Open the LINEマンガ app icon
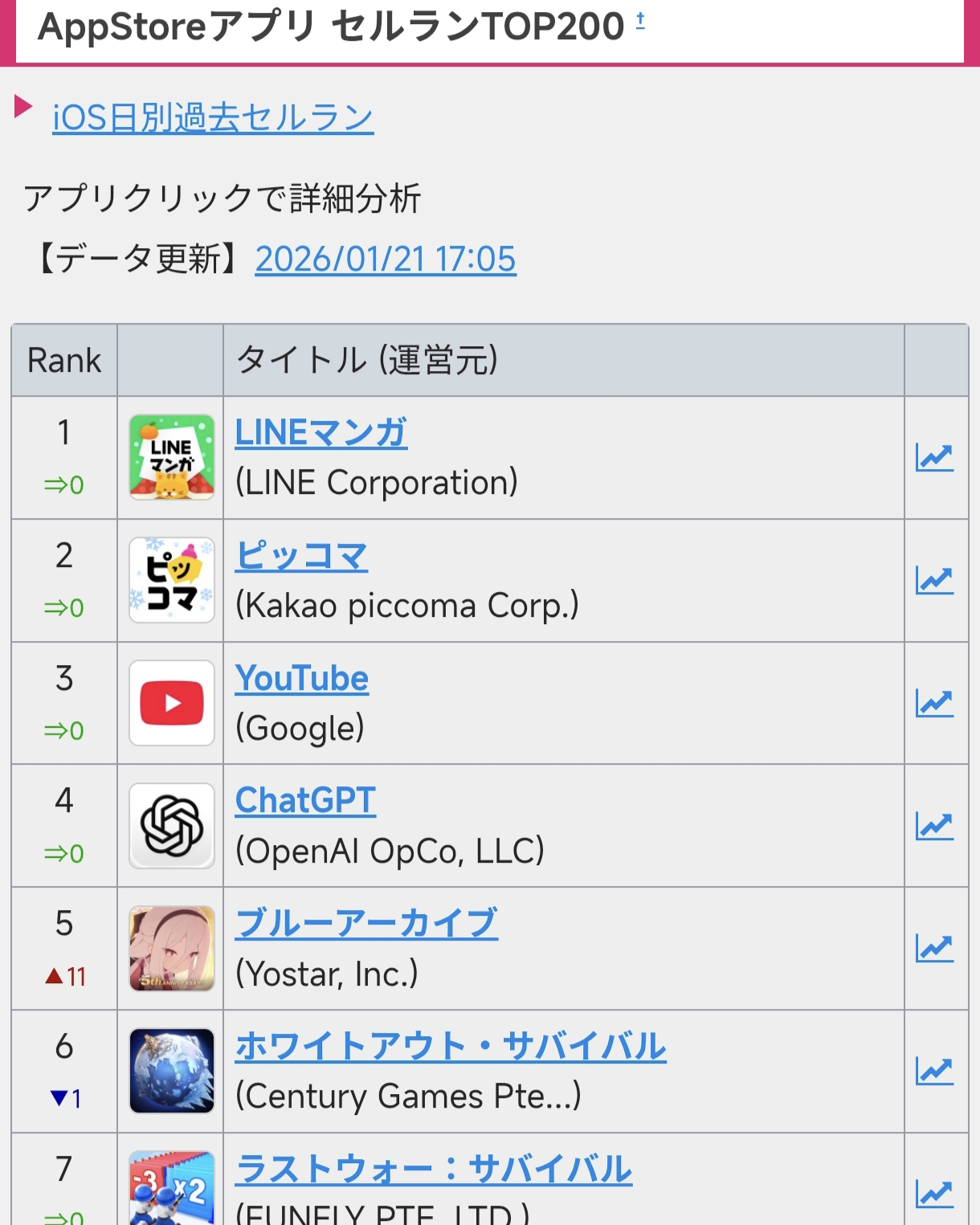The height and width of the screenshot is (1225, 980). tap(172, 457)
